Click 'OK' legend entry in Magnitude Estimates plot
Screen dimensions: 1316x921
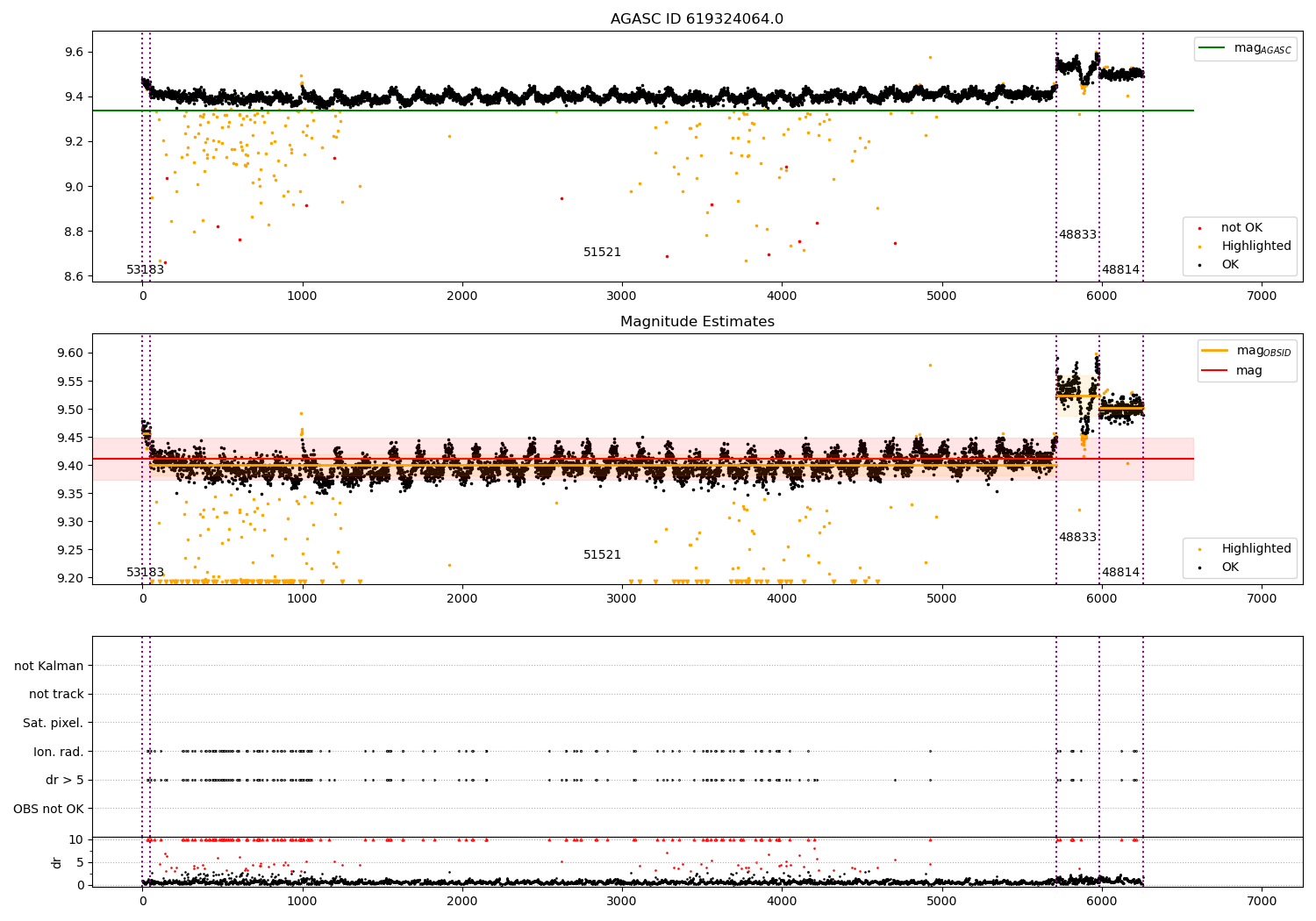tap(1230, 568)
